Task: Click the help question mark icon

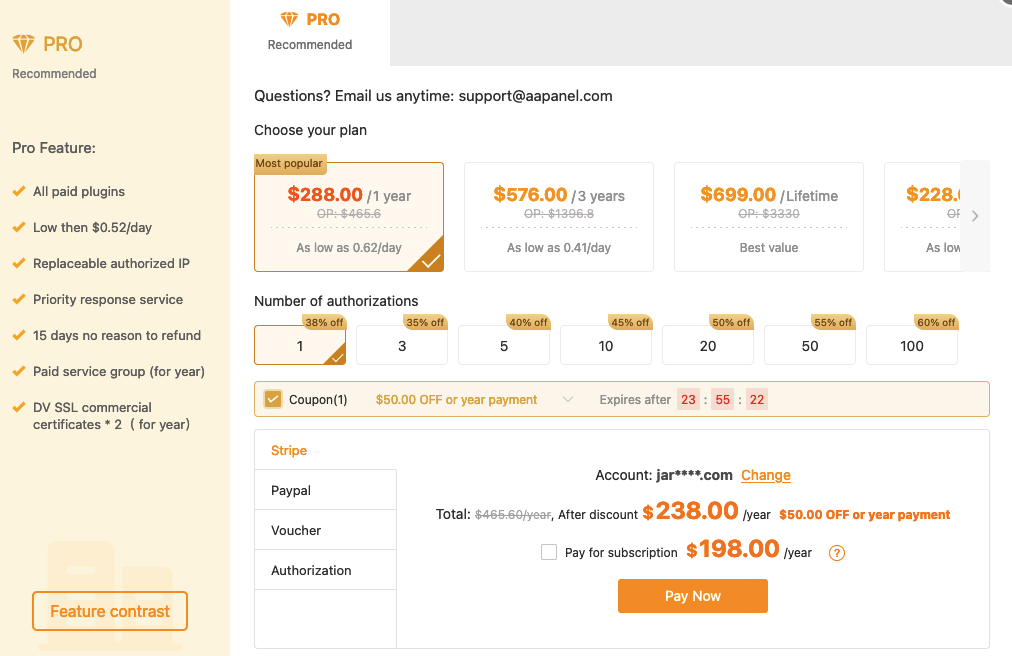Action: 838,553
